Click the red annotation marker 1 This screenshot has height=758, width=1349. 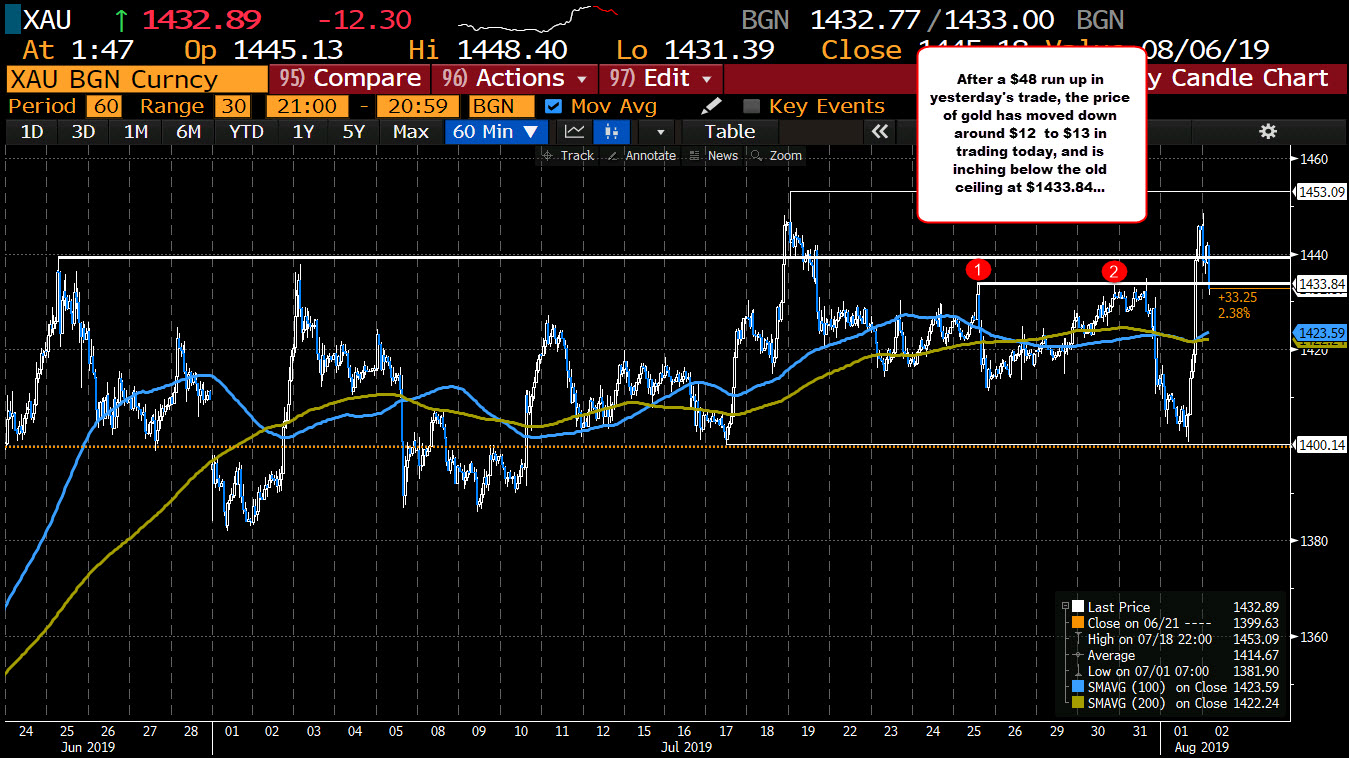click(978, 269)
